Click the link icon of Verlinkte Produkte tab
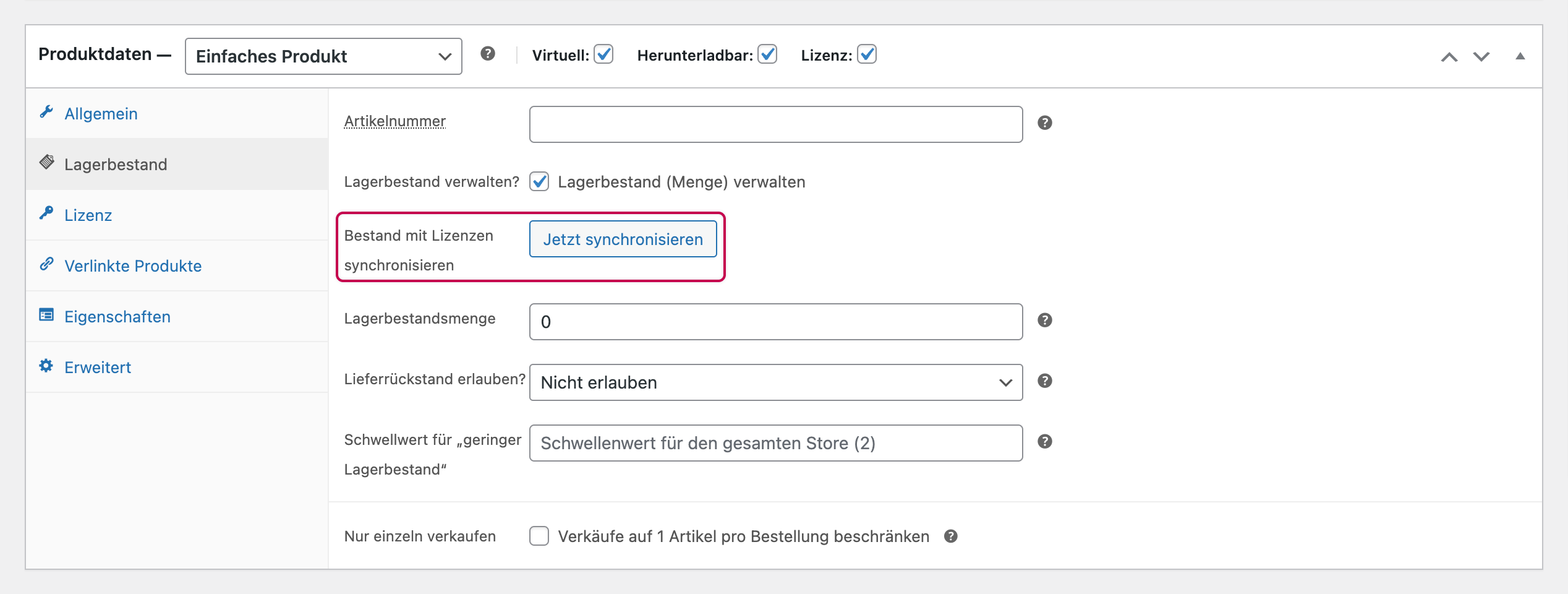This screenshot has width=1568, height=594. coord(46,264)
